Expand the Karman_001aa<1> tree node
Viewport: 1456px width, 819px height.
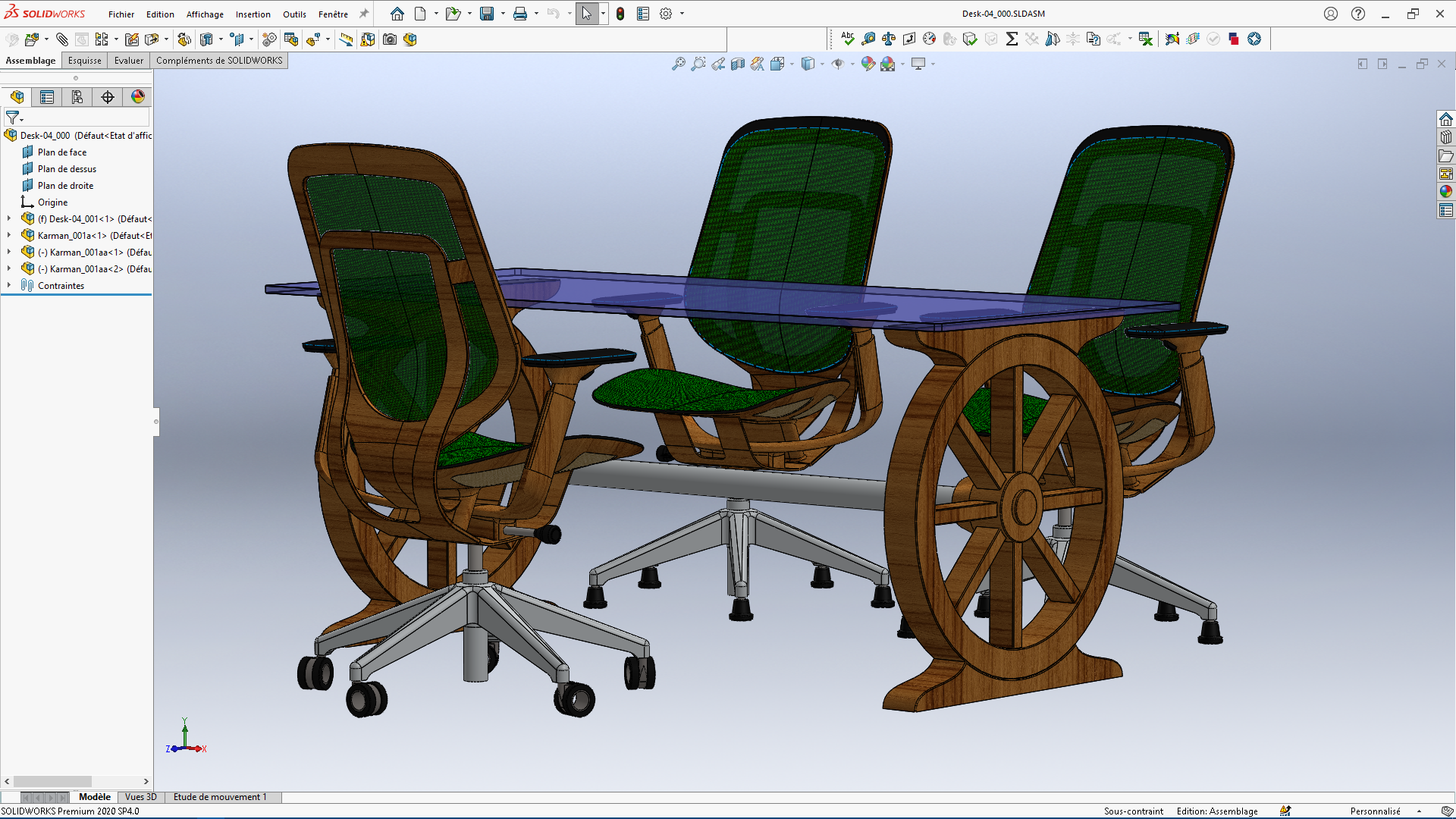pyautogui.click(x=9, y=252)
